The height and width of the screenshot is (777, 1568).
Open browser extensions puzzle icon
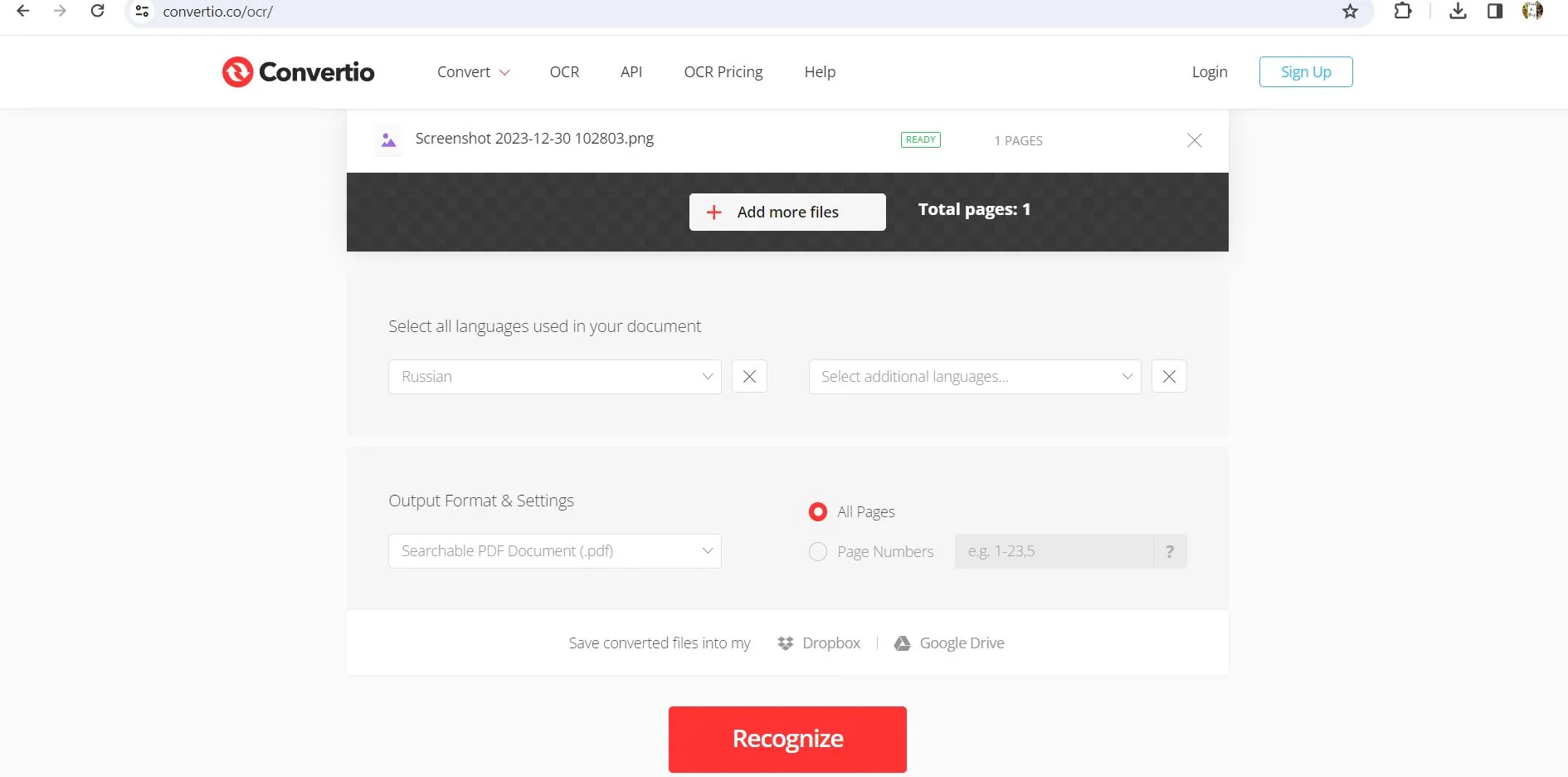pyautogui.click(x=1402, y=12)
